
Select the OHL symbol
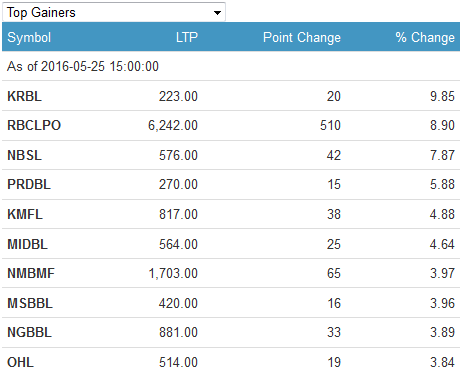(x=20, y=362)
